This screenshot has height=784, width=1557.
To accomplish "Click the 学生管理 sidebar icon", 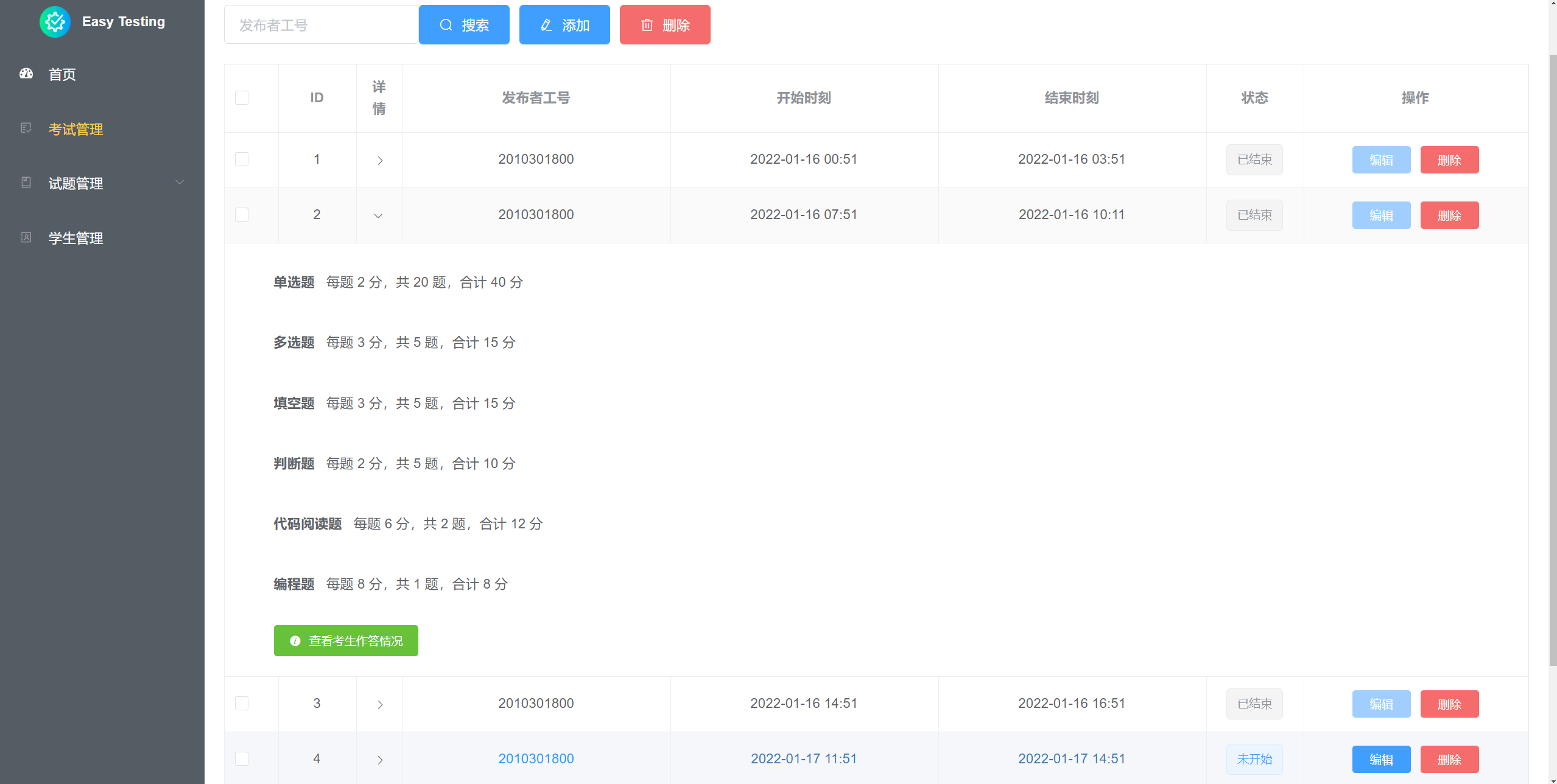I will coord(26,237).
